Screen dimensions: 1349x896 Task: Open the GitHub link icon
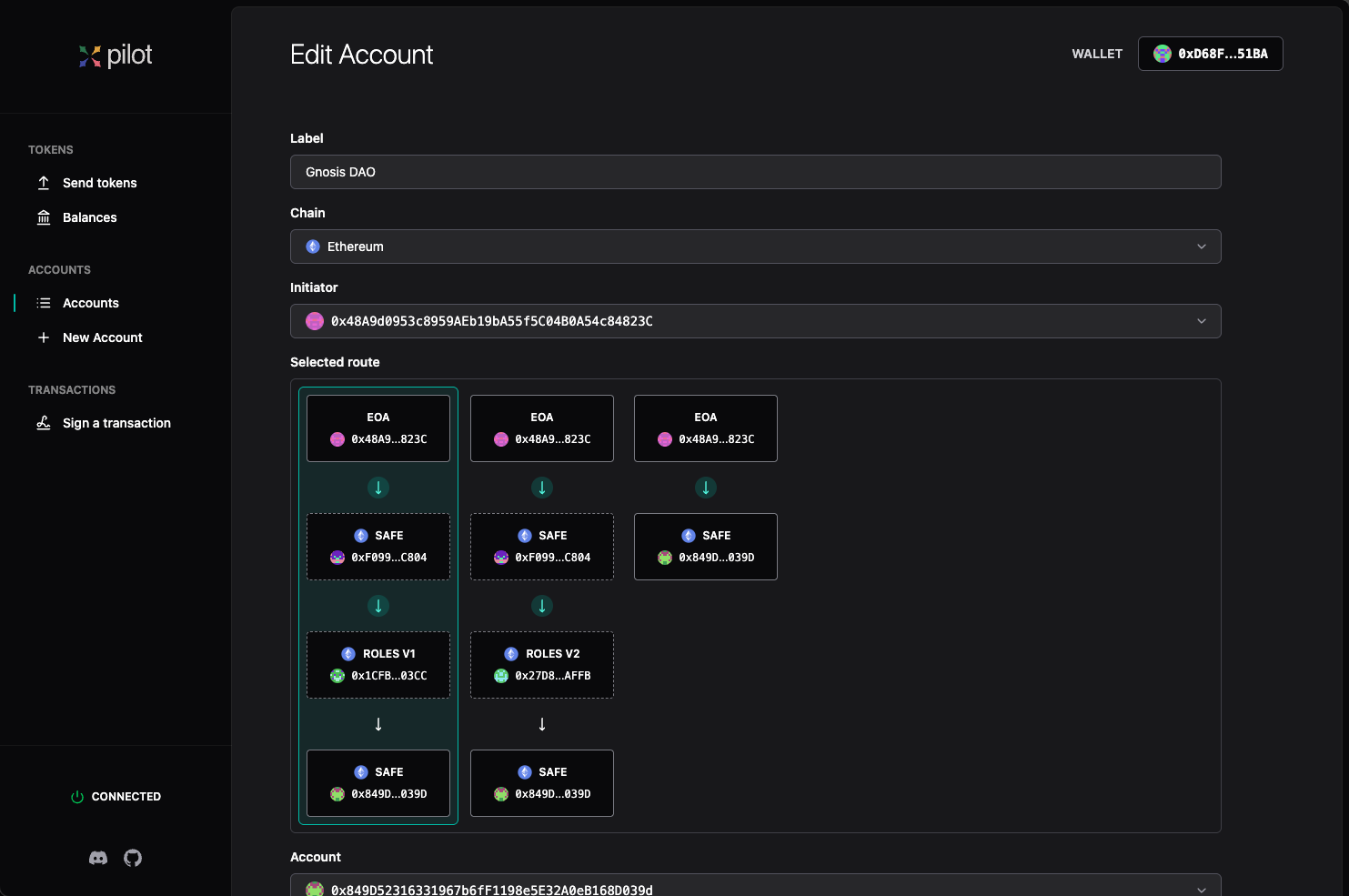click(133, 858)
